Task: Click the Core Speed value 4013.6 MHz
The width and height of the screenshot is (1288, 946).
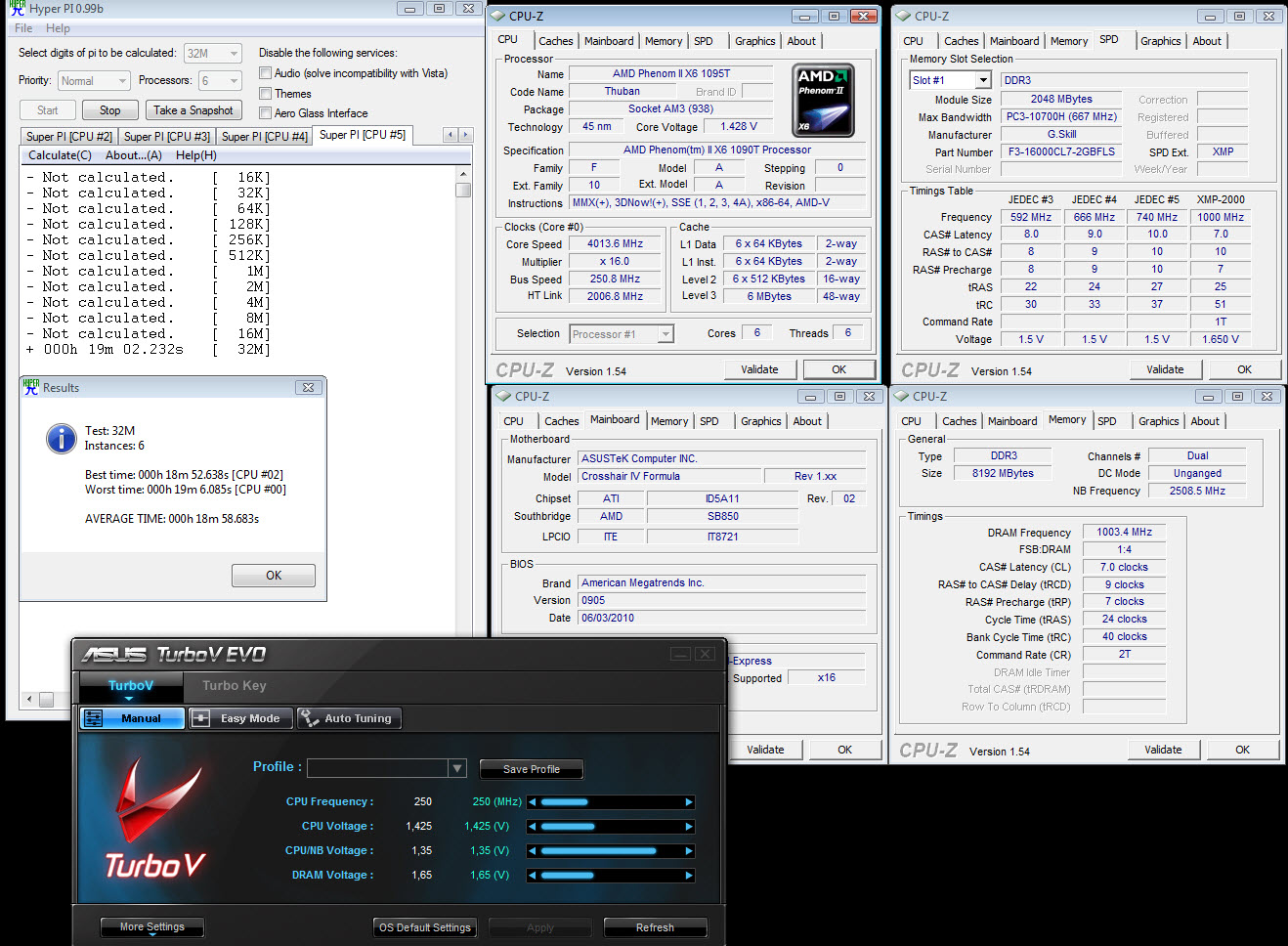Action: (x=615, y=244)
